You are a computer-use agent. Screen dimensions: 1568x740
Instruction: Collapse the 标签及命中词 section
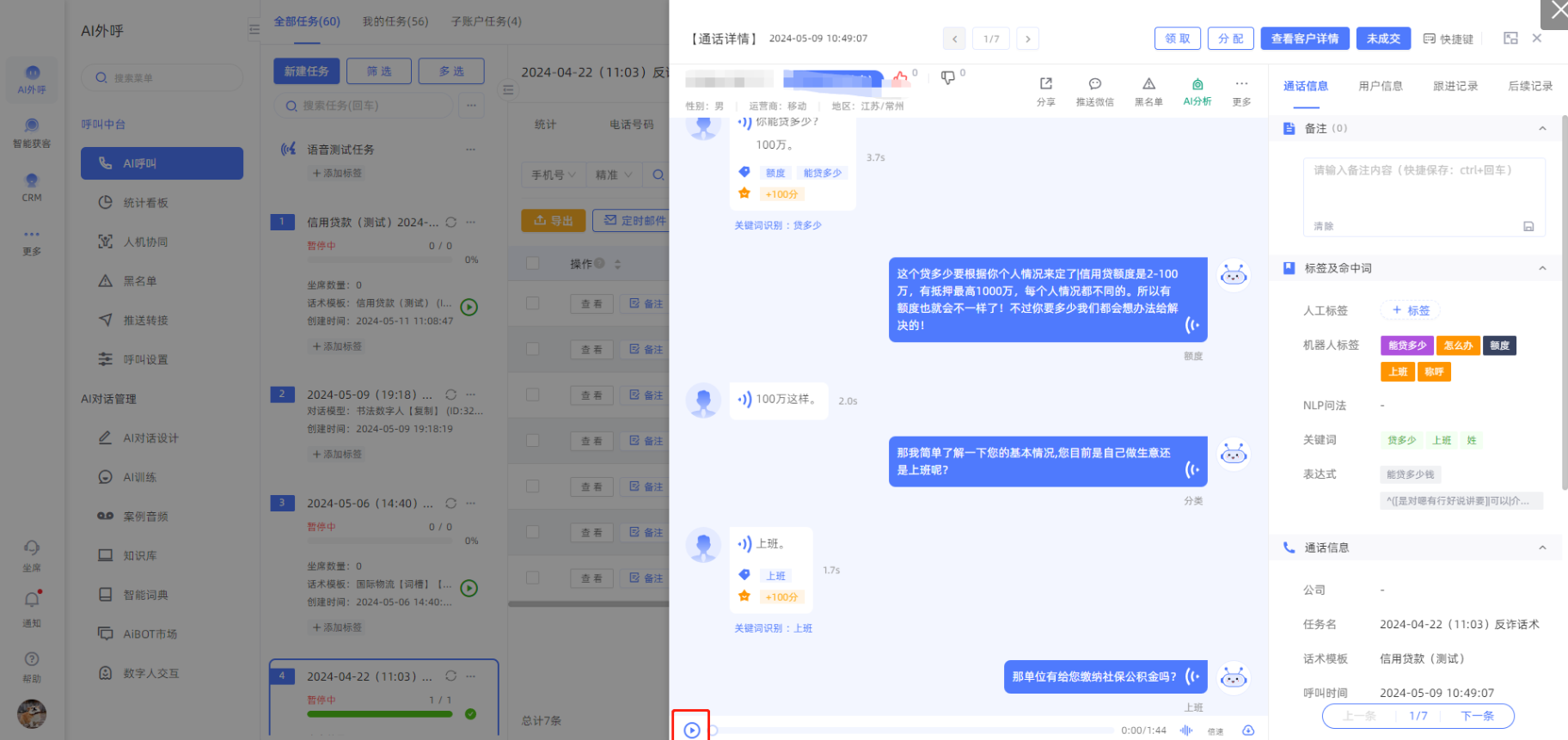pyautogui.click(x=1542, y=268)
